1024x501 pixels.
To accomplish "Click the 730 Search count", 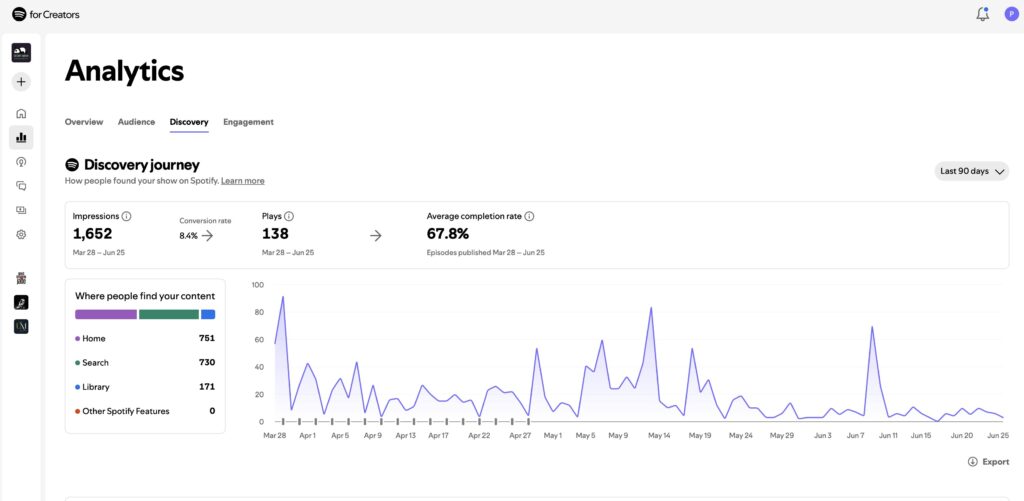I will (x=207, y=363).
